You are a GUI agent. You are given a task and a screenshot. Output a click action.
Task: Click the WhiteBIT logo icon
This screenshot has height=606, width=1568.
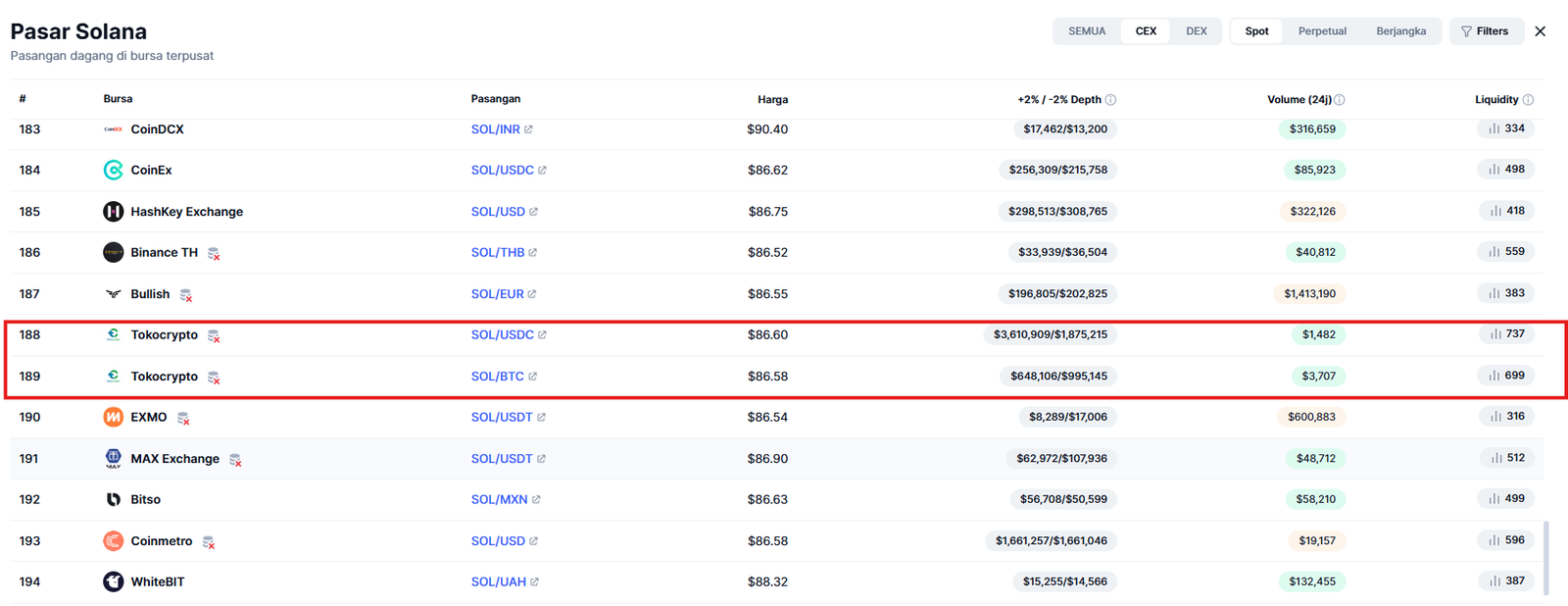point(114,581)
